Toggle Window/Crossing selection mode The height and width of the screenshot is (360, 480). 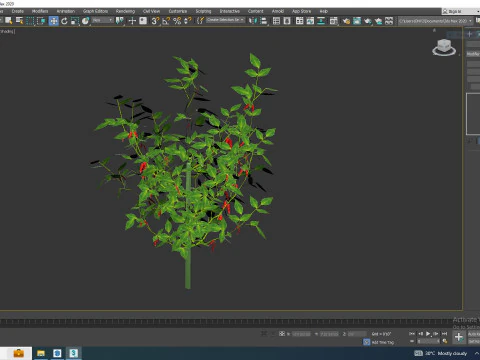pyautogui.click(x=41, y=21)
